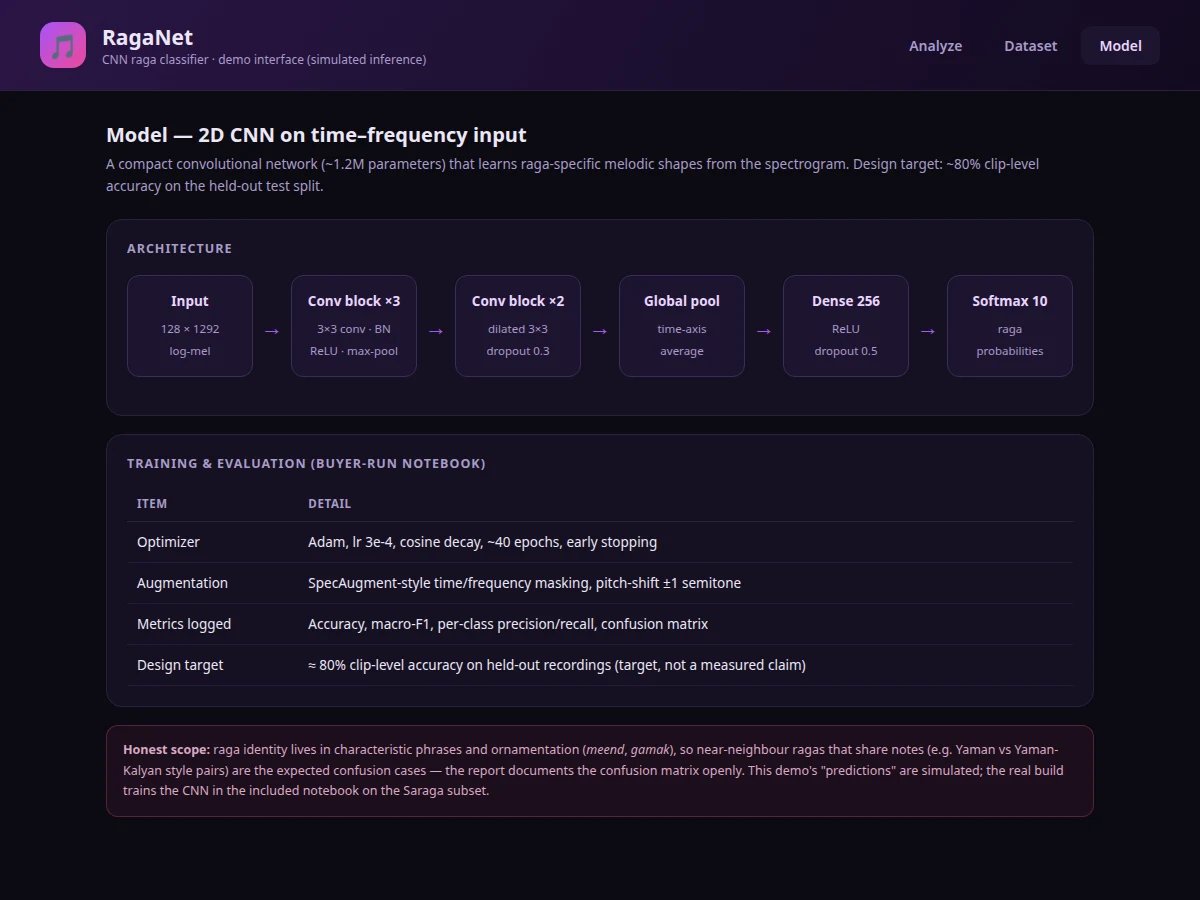
Task: Select the Augmentation row
Action: coord(600,583)
